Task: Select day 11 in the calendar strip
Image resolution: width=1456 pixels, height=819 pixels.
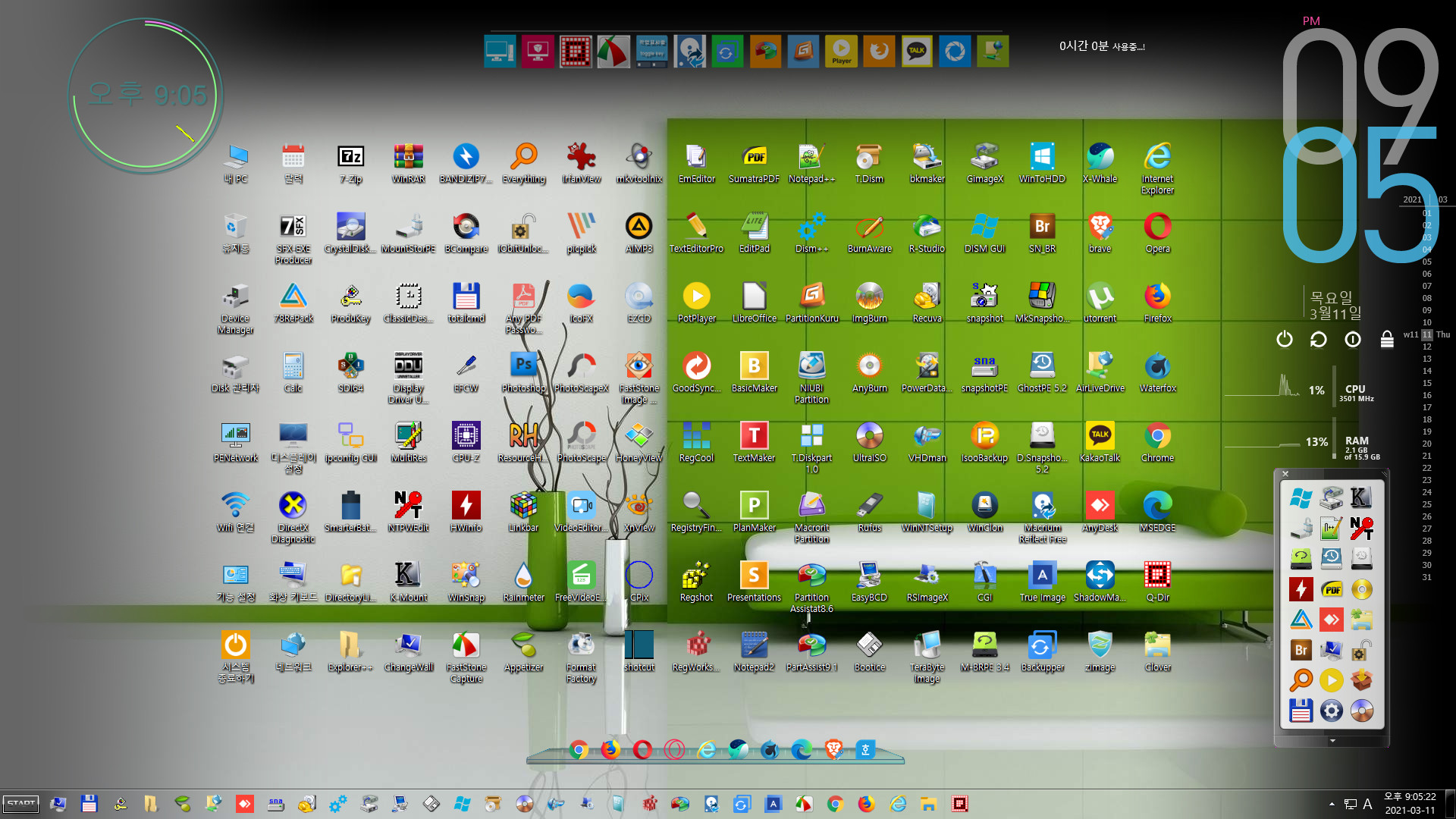Action: (1427, 334)
